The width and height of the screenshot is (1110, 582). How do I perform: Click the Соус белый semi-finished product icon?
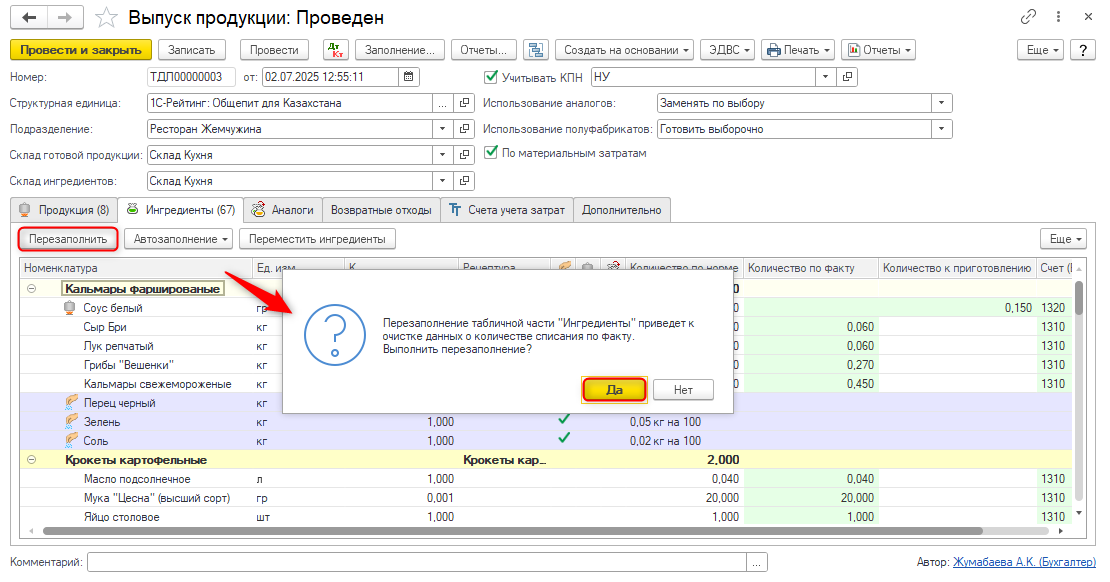(x=69, y=307)
